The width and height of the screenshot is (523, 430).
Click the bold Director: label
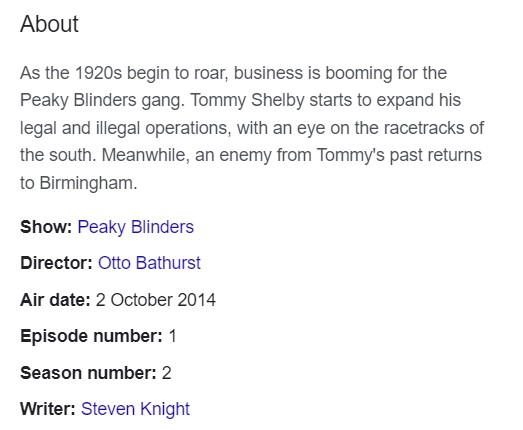tap(56, 263)
